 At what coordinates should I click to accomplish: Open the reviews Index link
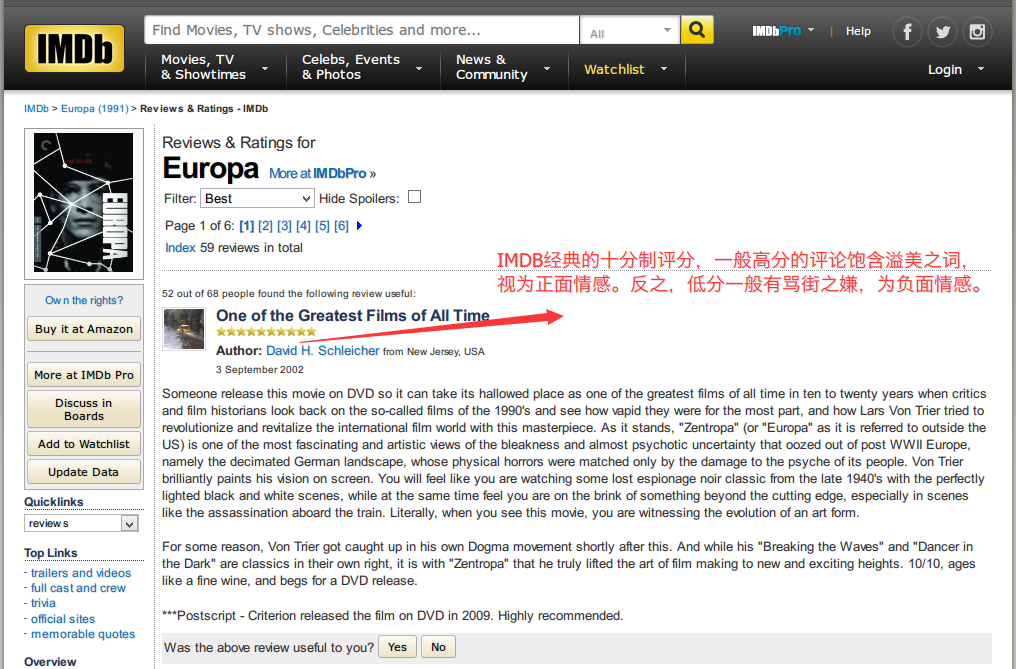pyautogui.click(x=180, y=248)
